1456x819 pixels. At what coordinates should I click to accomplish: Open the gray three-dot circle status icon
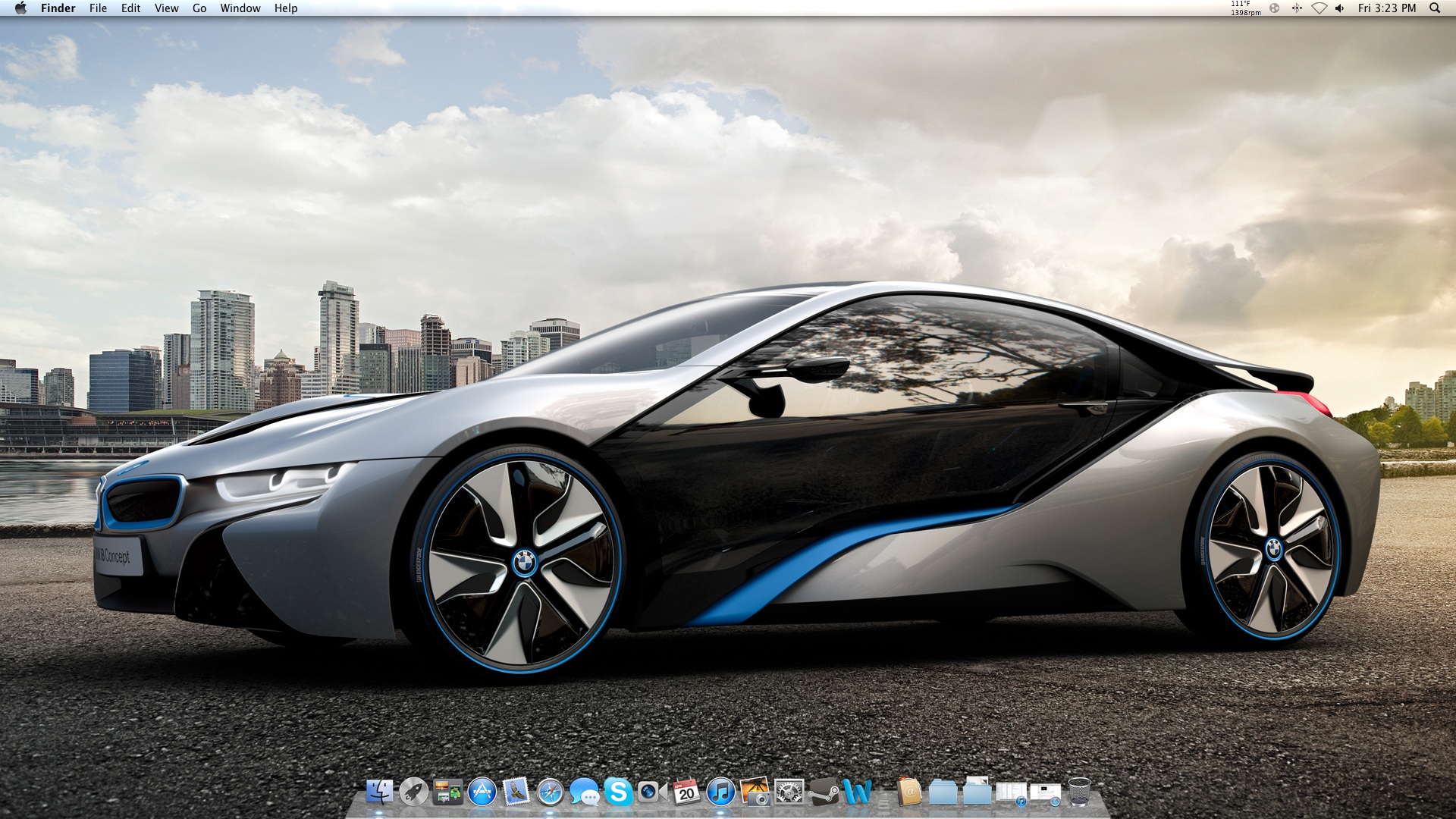[x=1274, y=8]
